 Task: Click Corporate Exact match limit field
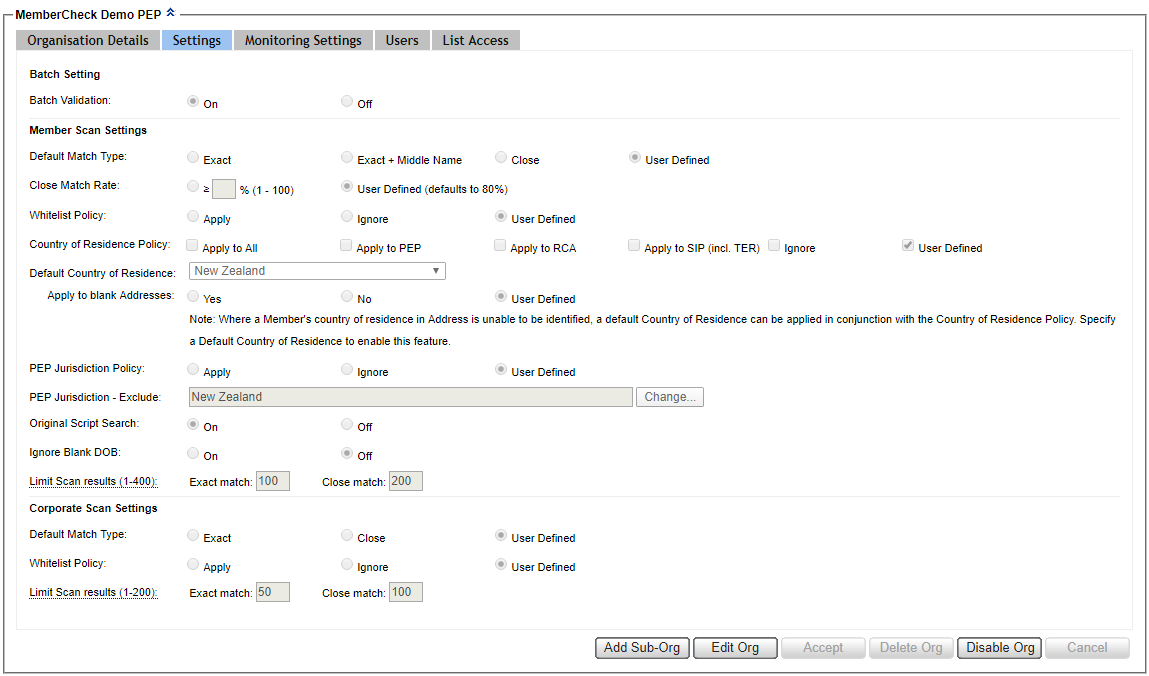273,592
